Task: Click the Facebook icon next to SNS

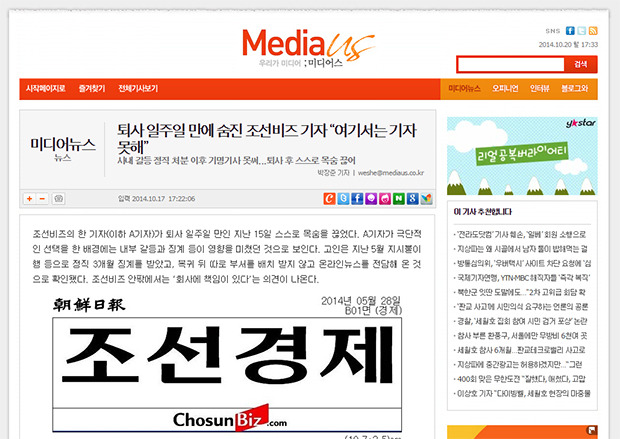Action: (x=570, y=30)
